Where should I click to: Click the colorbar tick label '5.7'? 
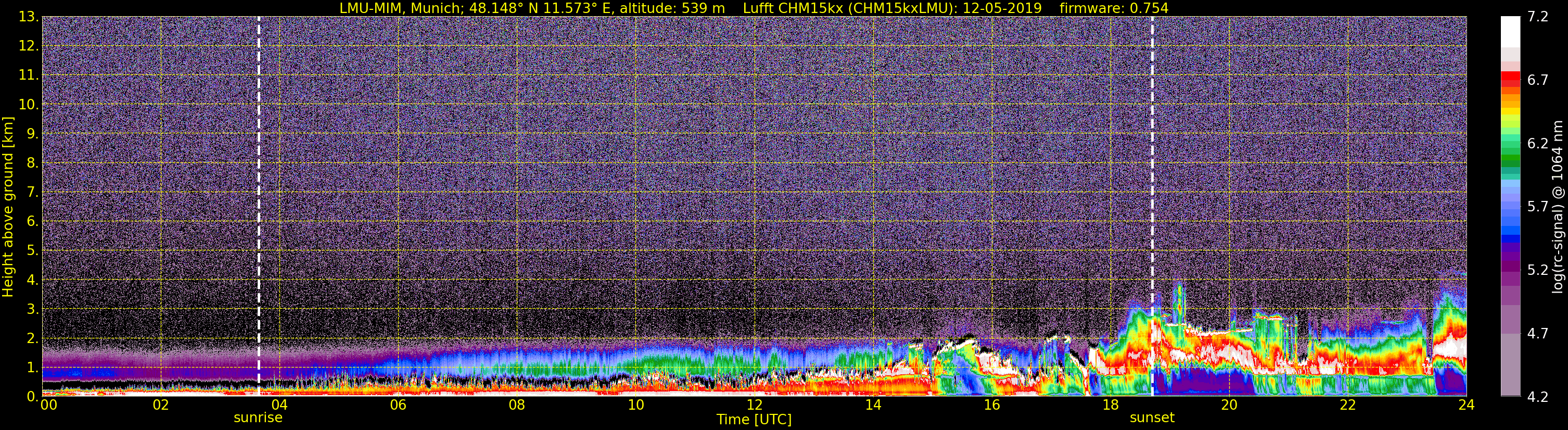click(1538, 207)
